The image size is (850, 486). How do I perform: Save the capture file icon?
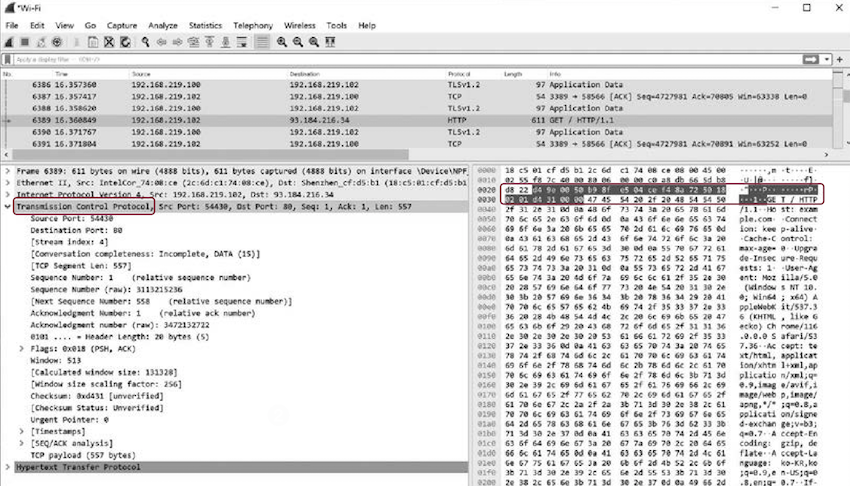93,42
